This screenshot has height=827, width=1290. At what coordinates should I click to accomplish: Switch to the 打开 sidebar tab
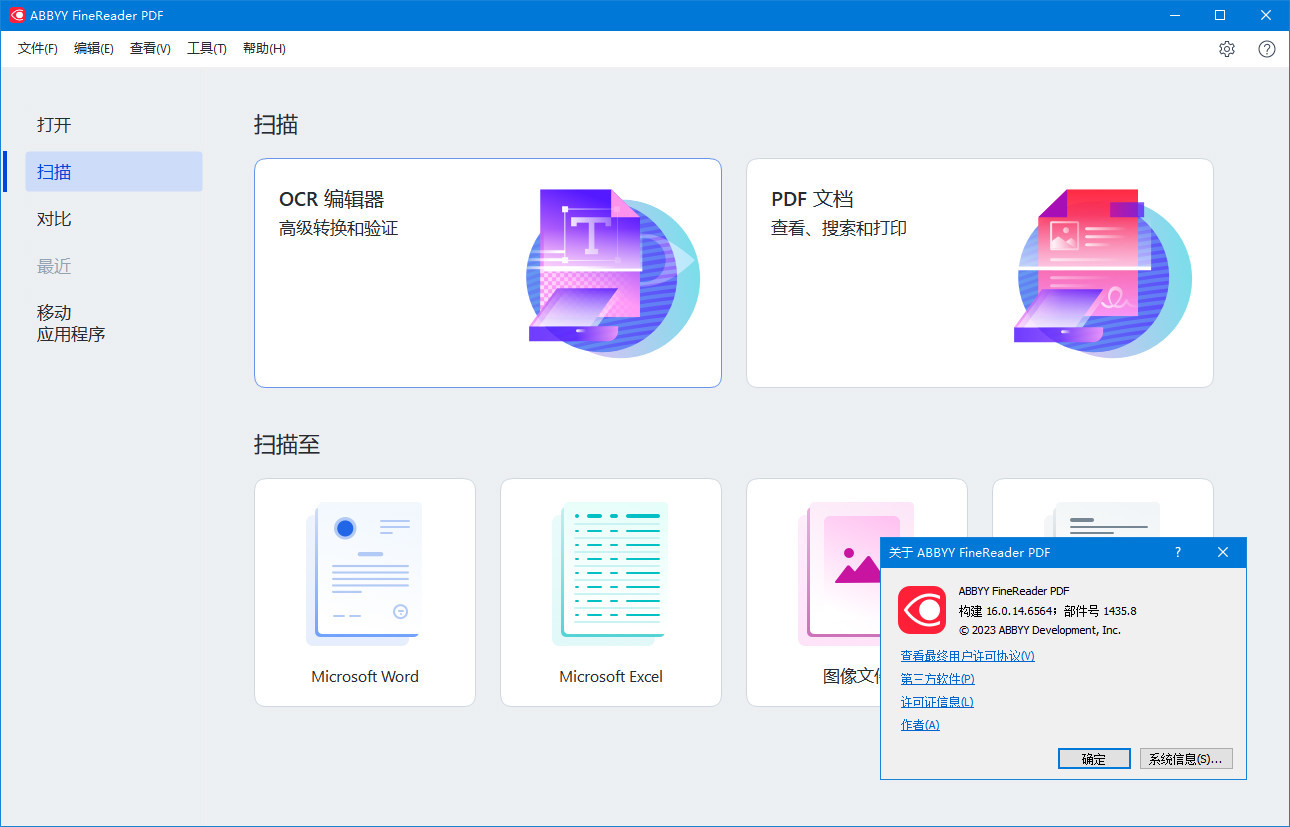tap(114, 125)
